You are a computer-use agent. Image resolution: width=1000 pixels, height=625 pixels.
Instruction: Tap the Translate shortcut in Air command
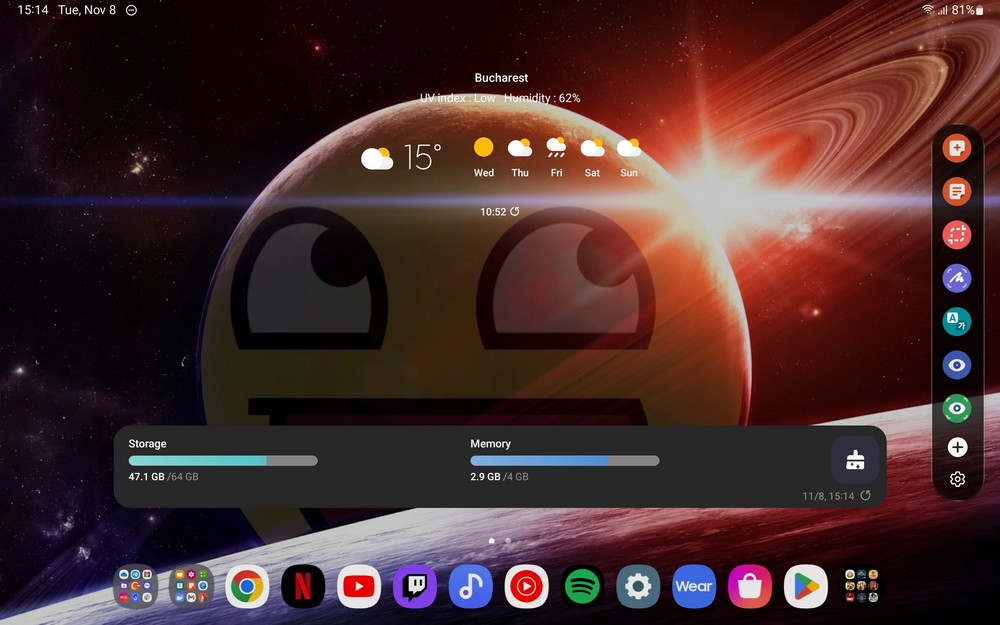tap(957, 321)
